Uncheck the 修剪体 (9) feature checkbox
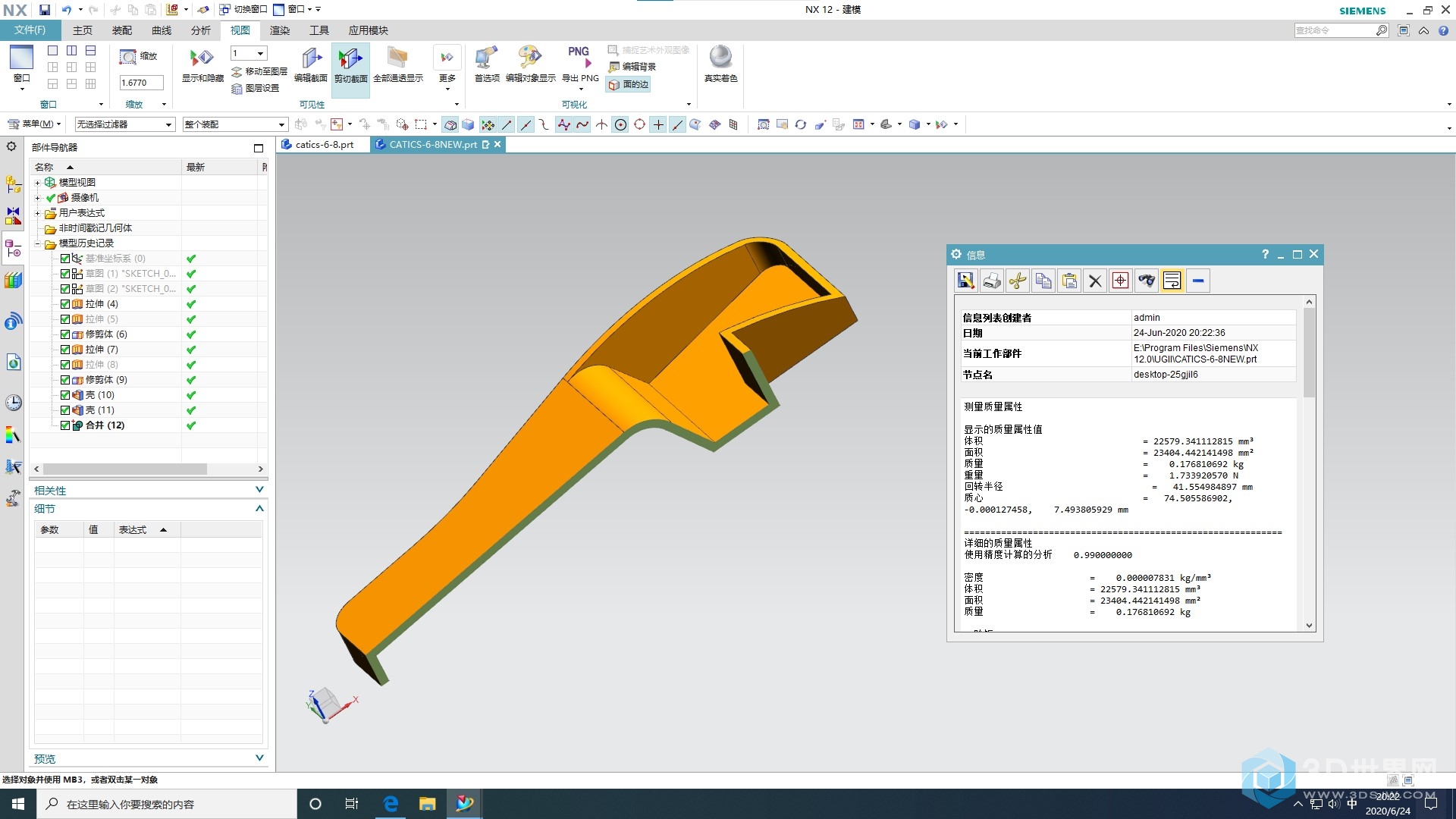The height and width of the screenshot is (819, 1456). pyautogui.click(x=65, y=380)
